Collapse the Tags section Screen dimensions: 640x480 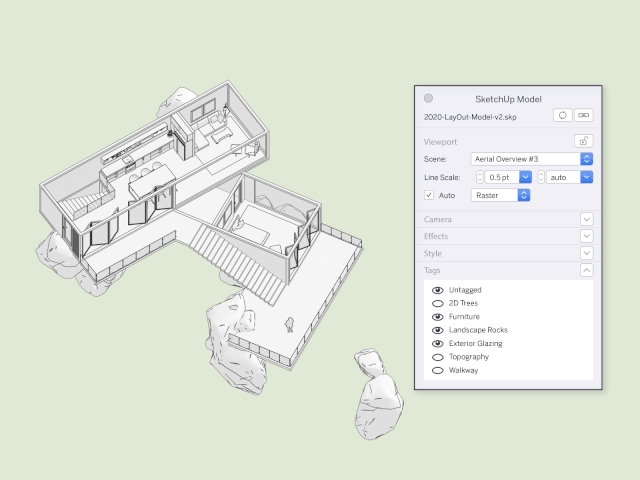586,270
